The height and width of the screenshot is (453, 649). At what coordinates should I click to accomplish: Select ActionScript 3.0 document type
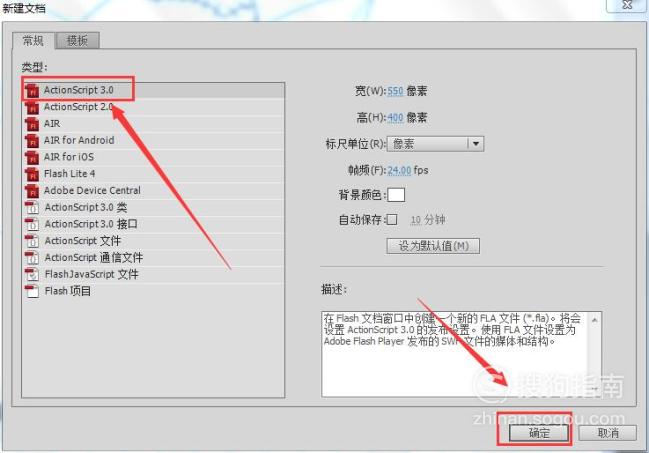[x=153, y=90]
